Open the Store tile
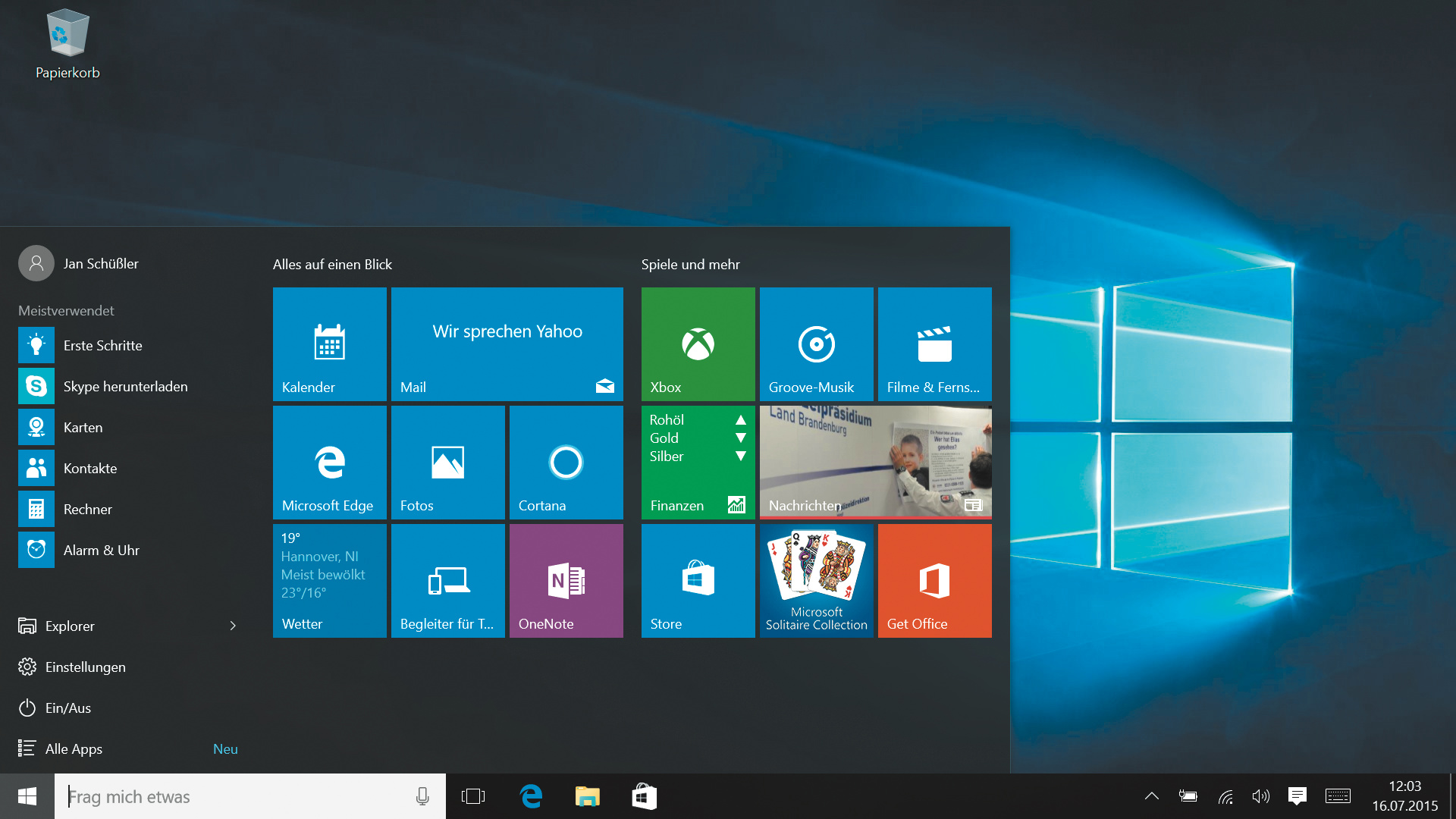 tap(698, 581)
